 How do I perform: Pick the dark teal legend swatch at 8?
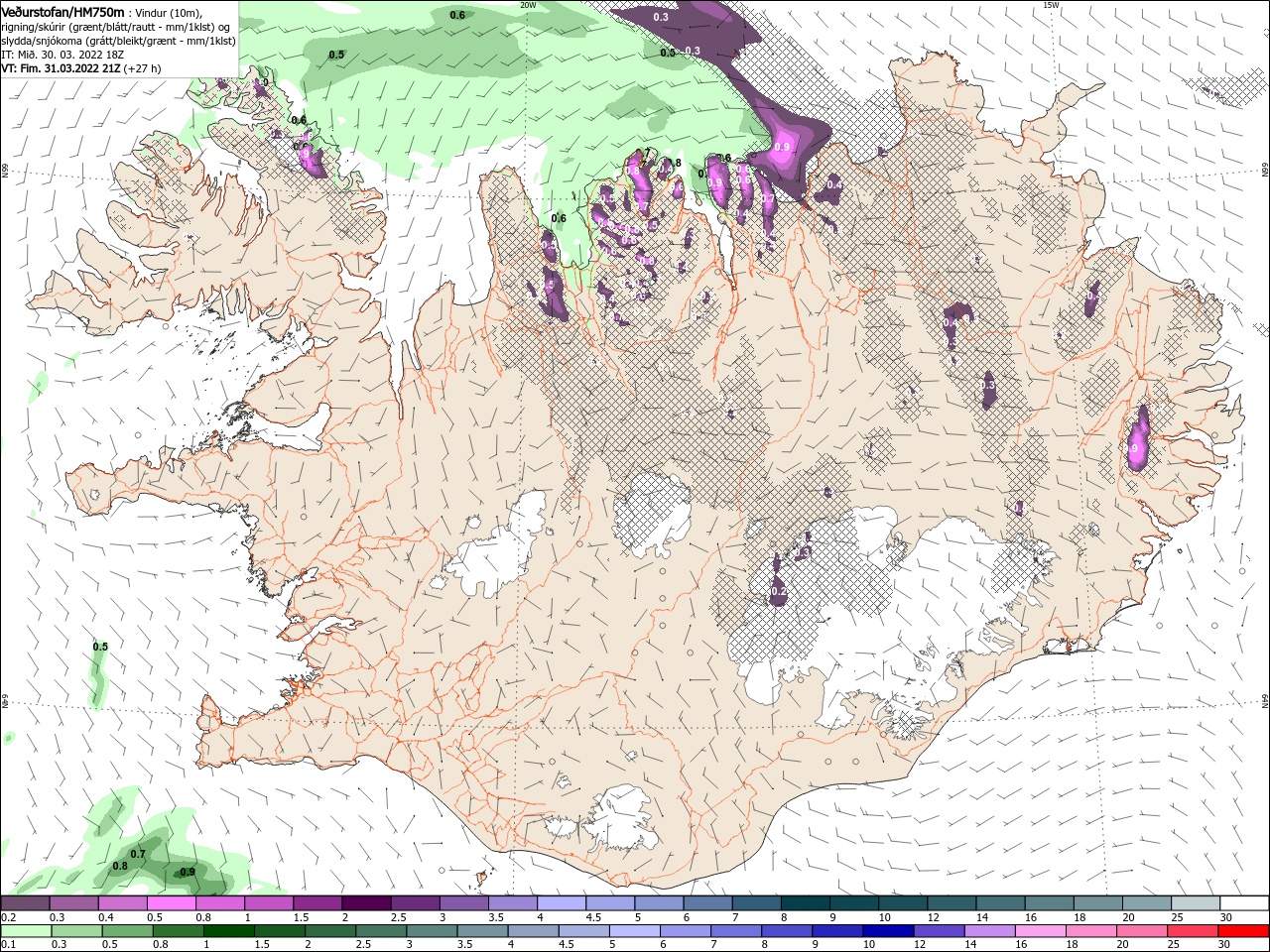[x=805, y=903]
